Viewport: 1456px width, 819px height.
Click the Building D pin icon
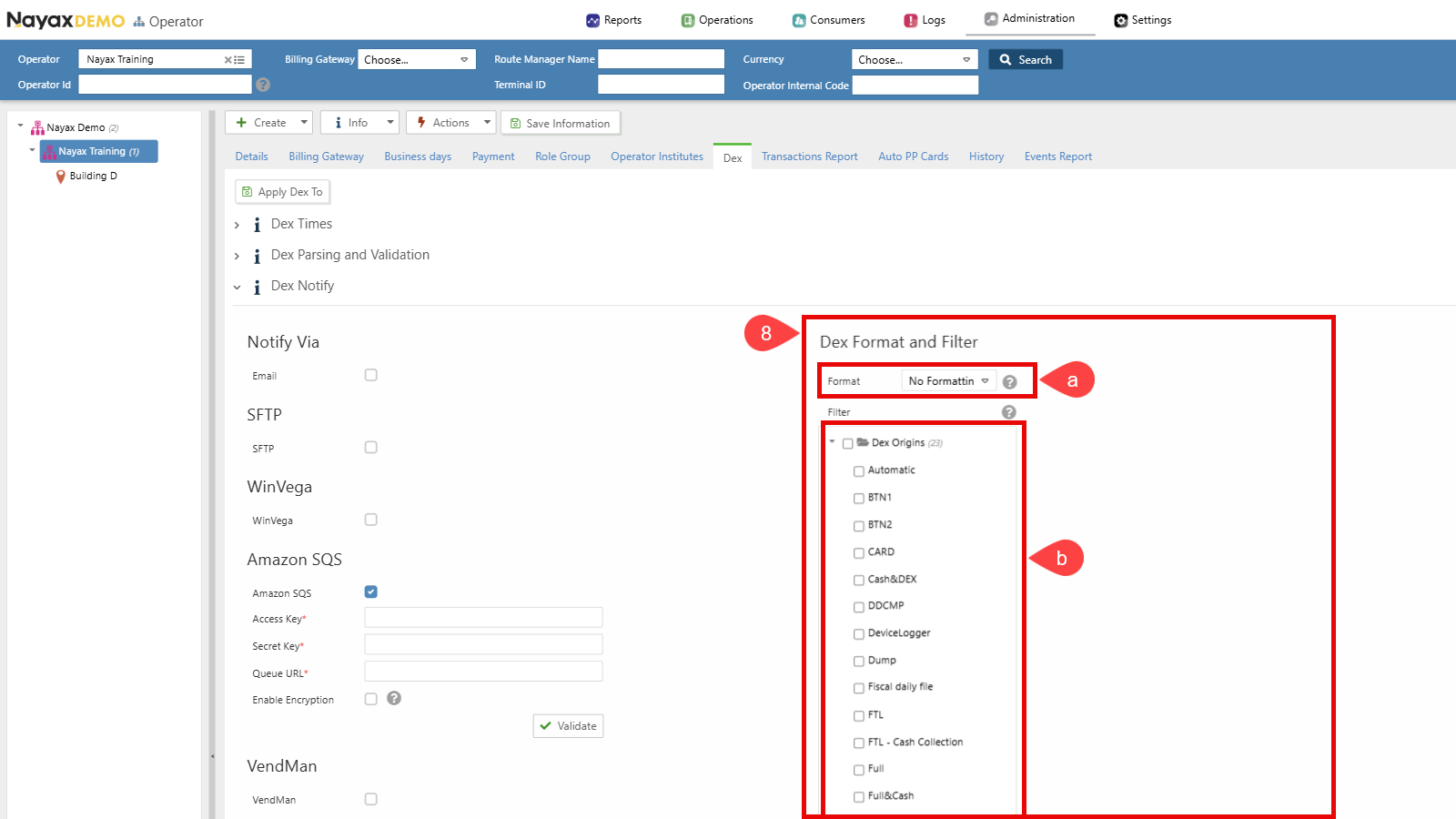[x=61, y=177]
